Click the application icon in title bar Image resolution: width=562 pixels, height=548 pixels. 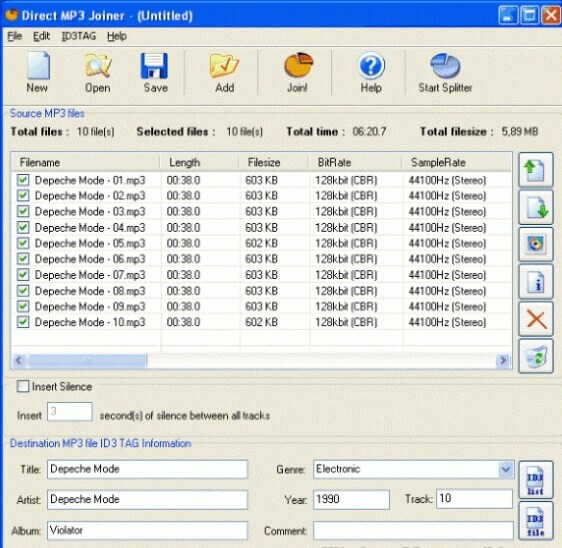pyautogui.click(x=11, y=15)
